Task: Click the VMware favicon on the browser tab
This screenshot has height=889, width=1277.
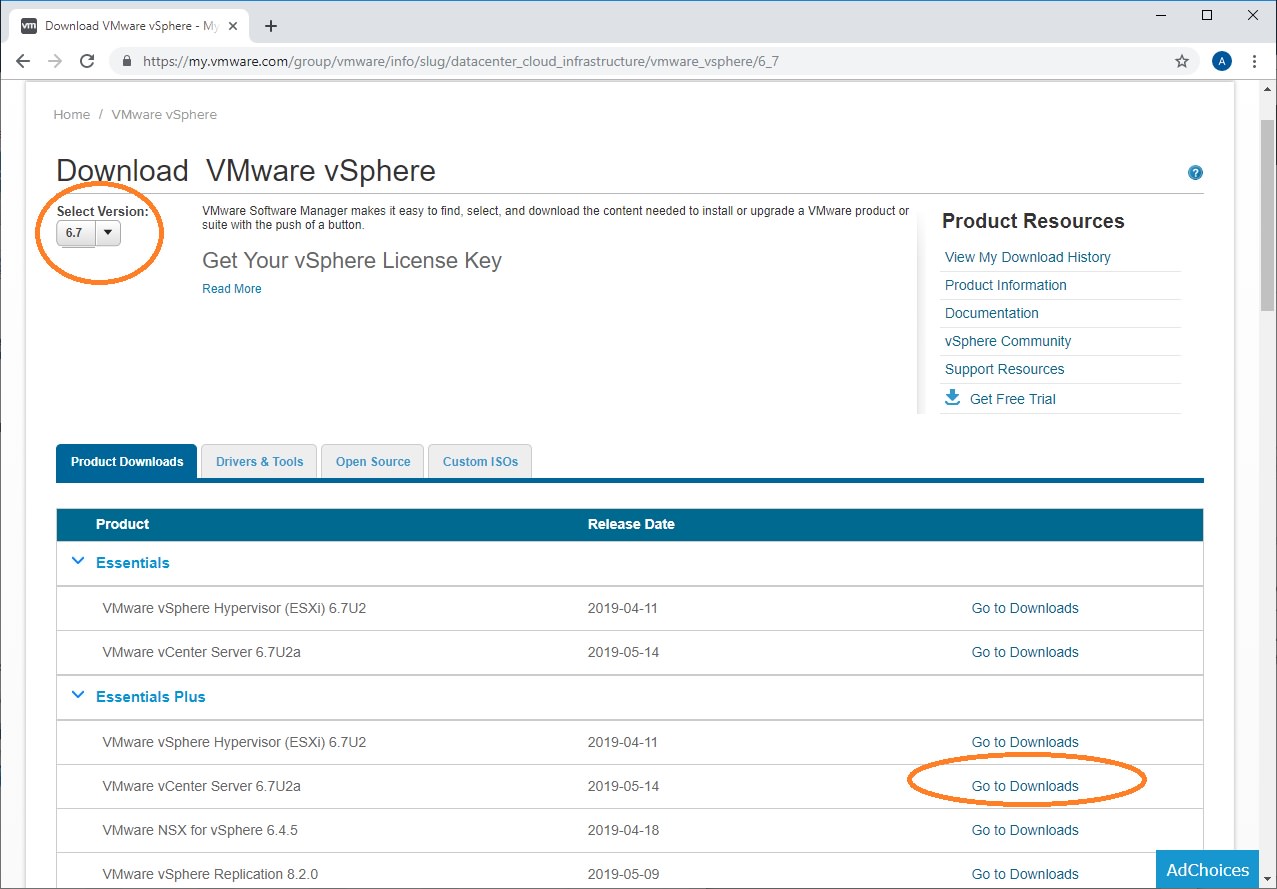Action: (29, 26)
